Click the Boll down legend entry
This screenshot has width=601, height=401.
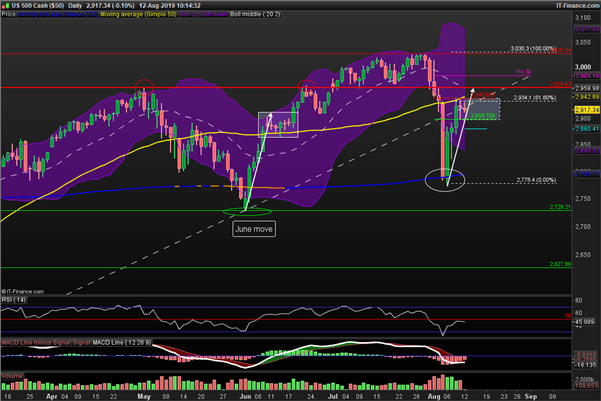point(214,14)
